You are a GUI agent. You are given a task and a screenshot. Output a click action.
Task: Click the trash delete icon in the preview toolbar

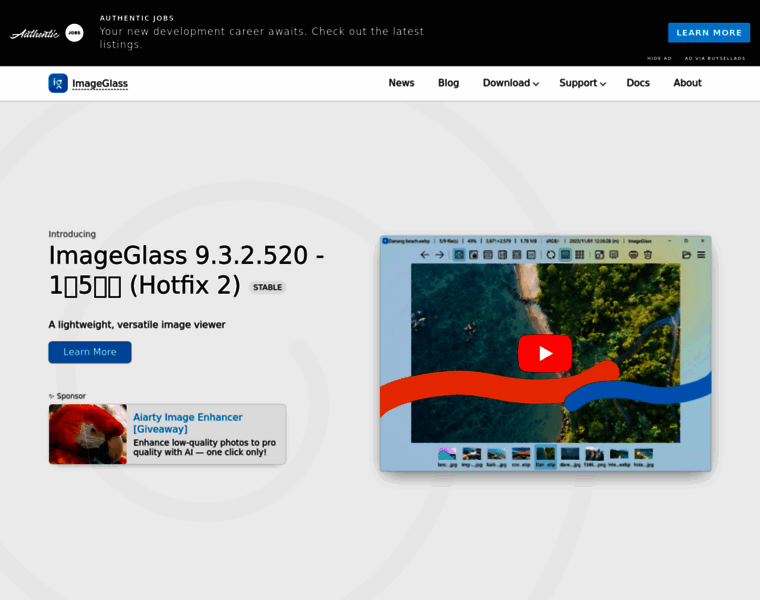(648, 255)
